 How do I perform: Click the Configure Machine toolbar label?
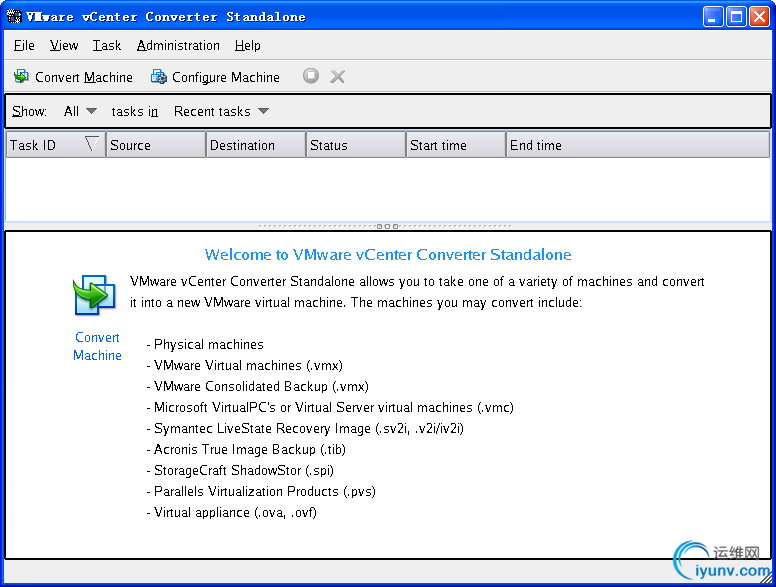tap(226, 77)
